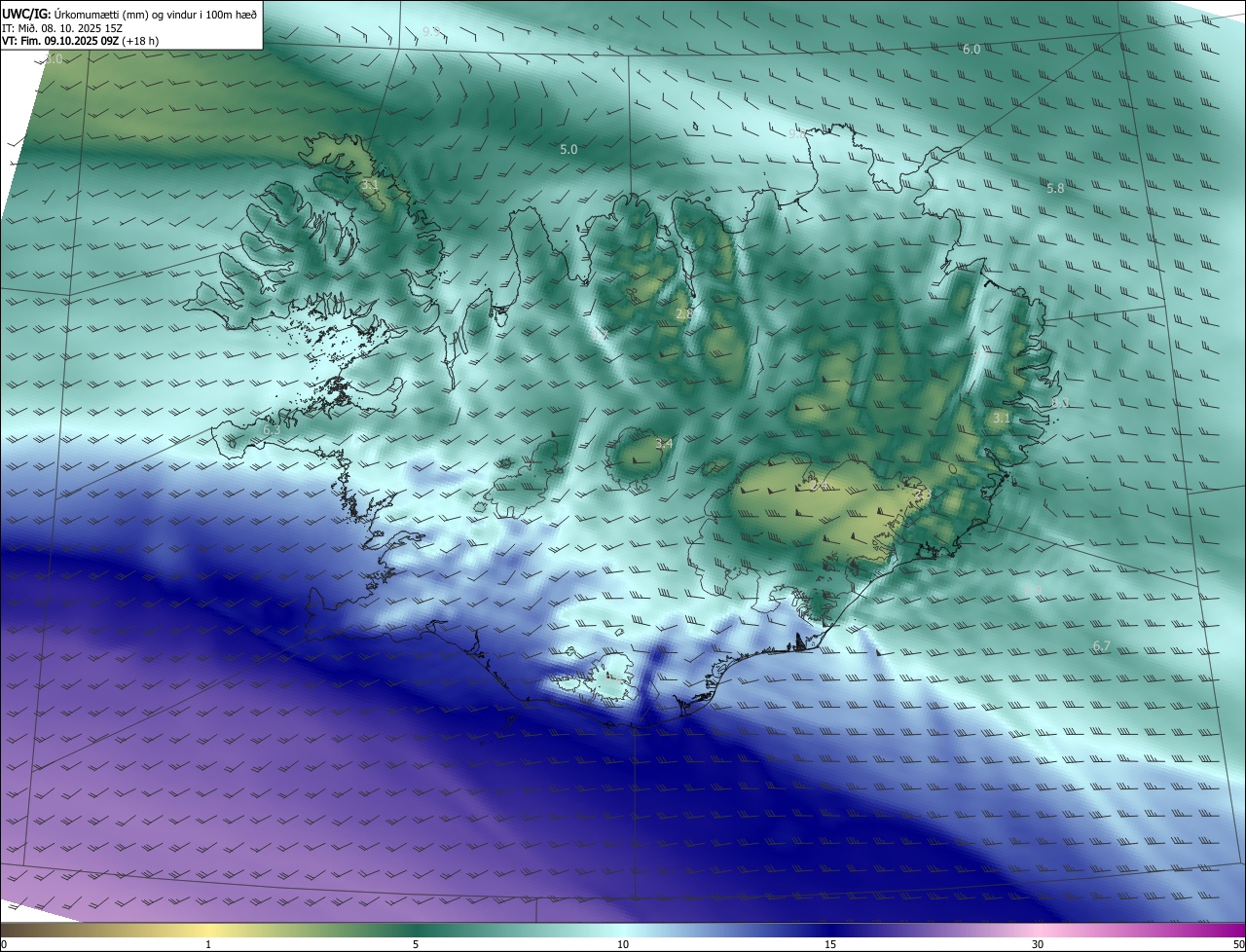The height and width of the screenshot is (952, 1246).
Task: Click the '0' tick on the color scale
Action: click(x=4, y=944)
